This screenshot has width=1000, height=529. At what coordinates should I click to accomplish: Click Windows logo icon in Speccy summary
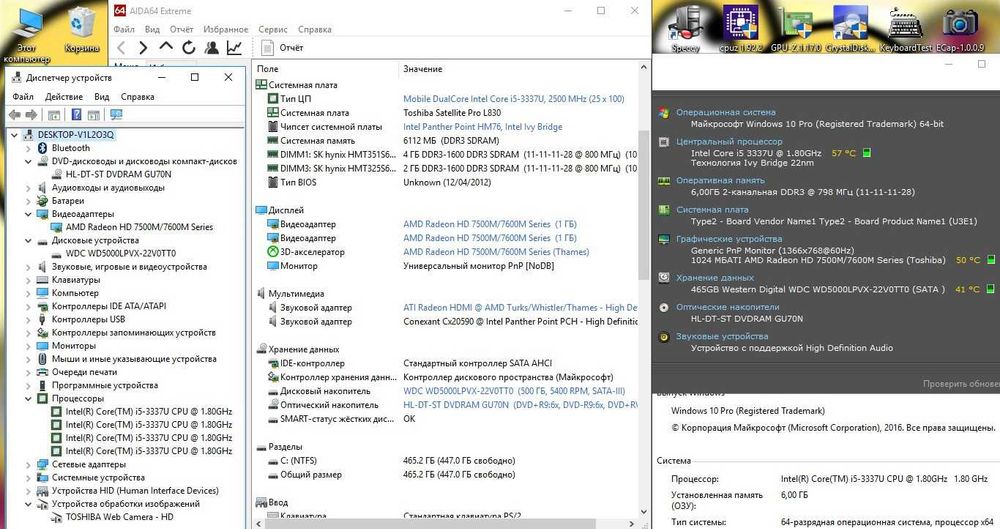click(x=664, y=113)
